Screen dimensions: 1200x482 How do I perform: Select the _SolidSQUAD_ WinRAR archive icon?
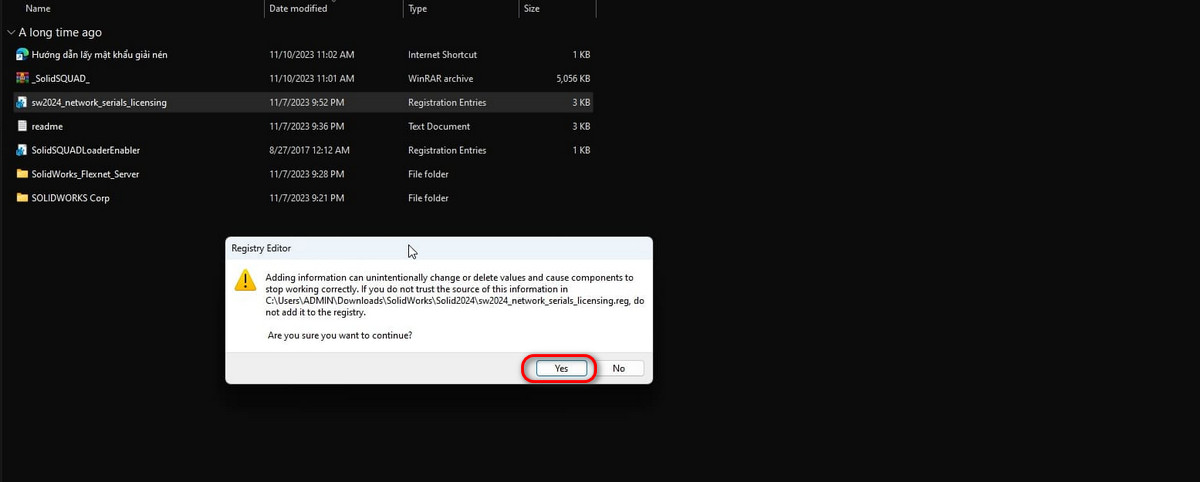tap(22, 78)
